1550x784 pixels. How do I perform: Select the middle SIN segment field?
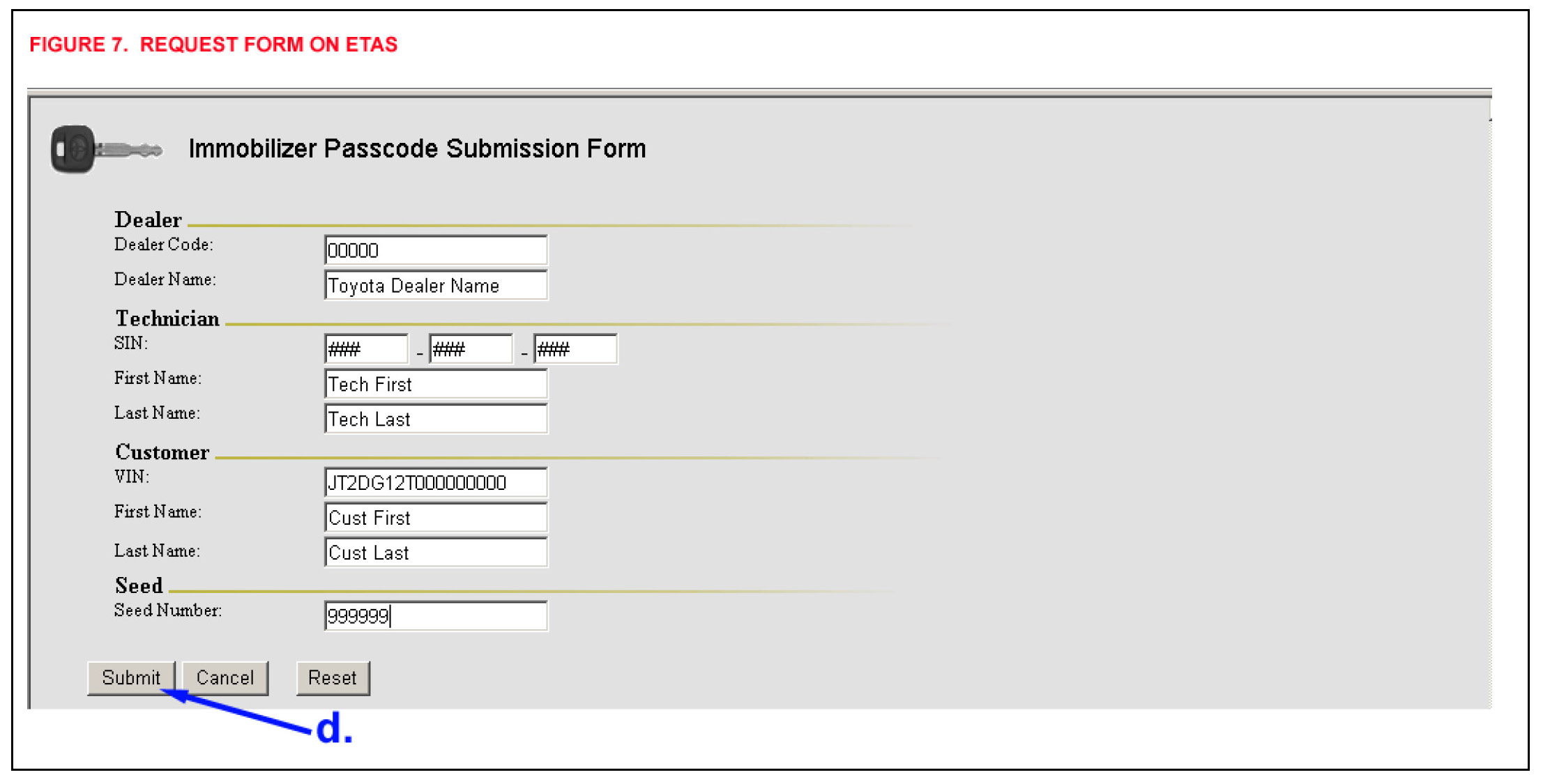[x=471, y=349]
